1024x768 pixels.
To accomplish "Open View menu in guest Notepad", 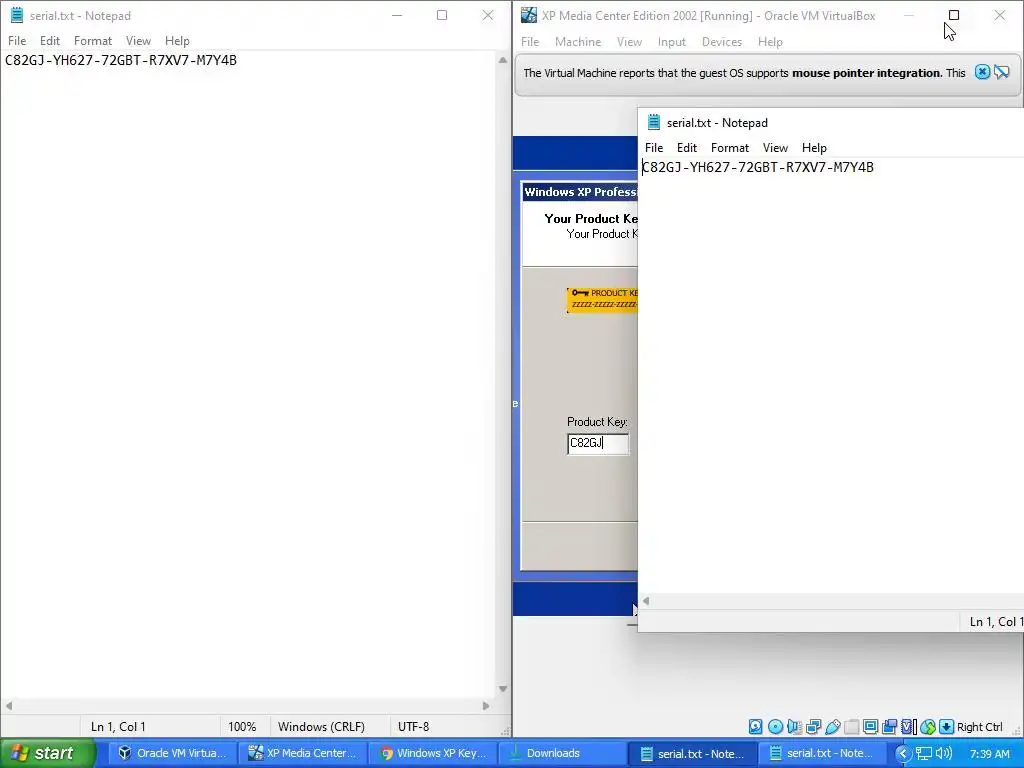I will click(775, 148).
